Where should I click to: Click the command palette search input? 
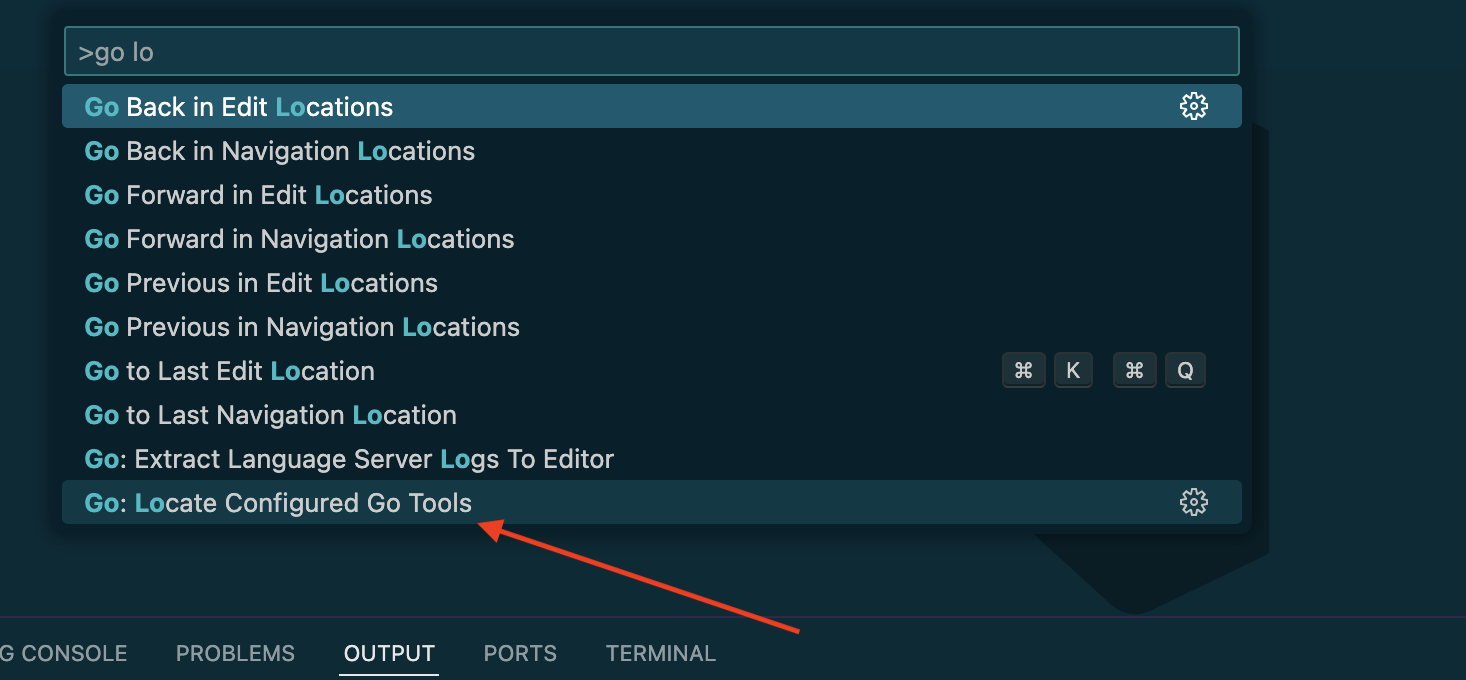pyautogui.click(x=650, y=51)
